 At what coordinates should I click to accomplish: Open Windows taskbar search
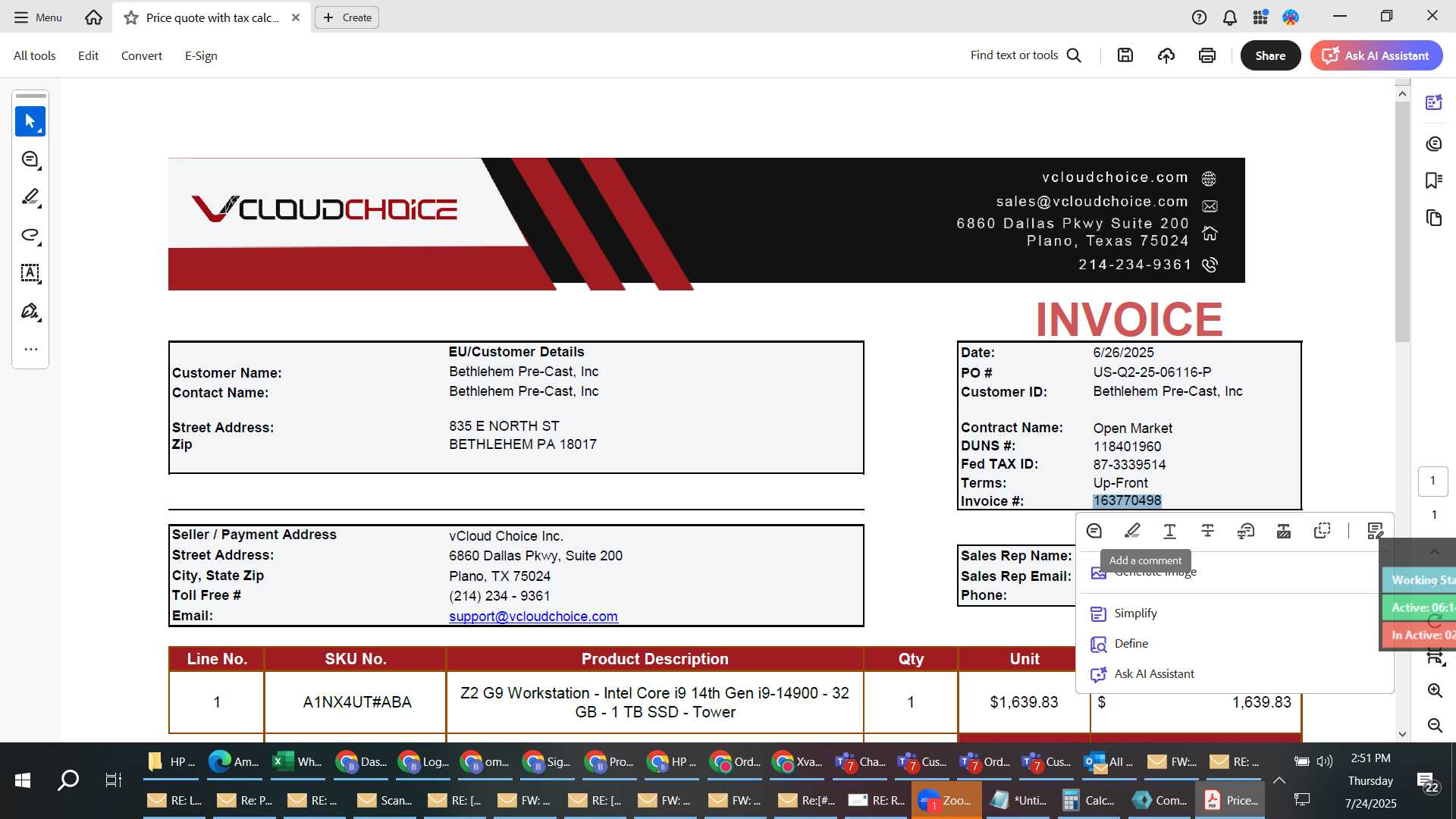[x=68, y=780]
